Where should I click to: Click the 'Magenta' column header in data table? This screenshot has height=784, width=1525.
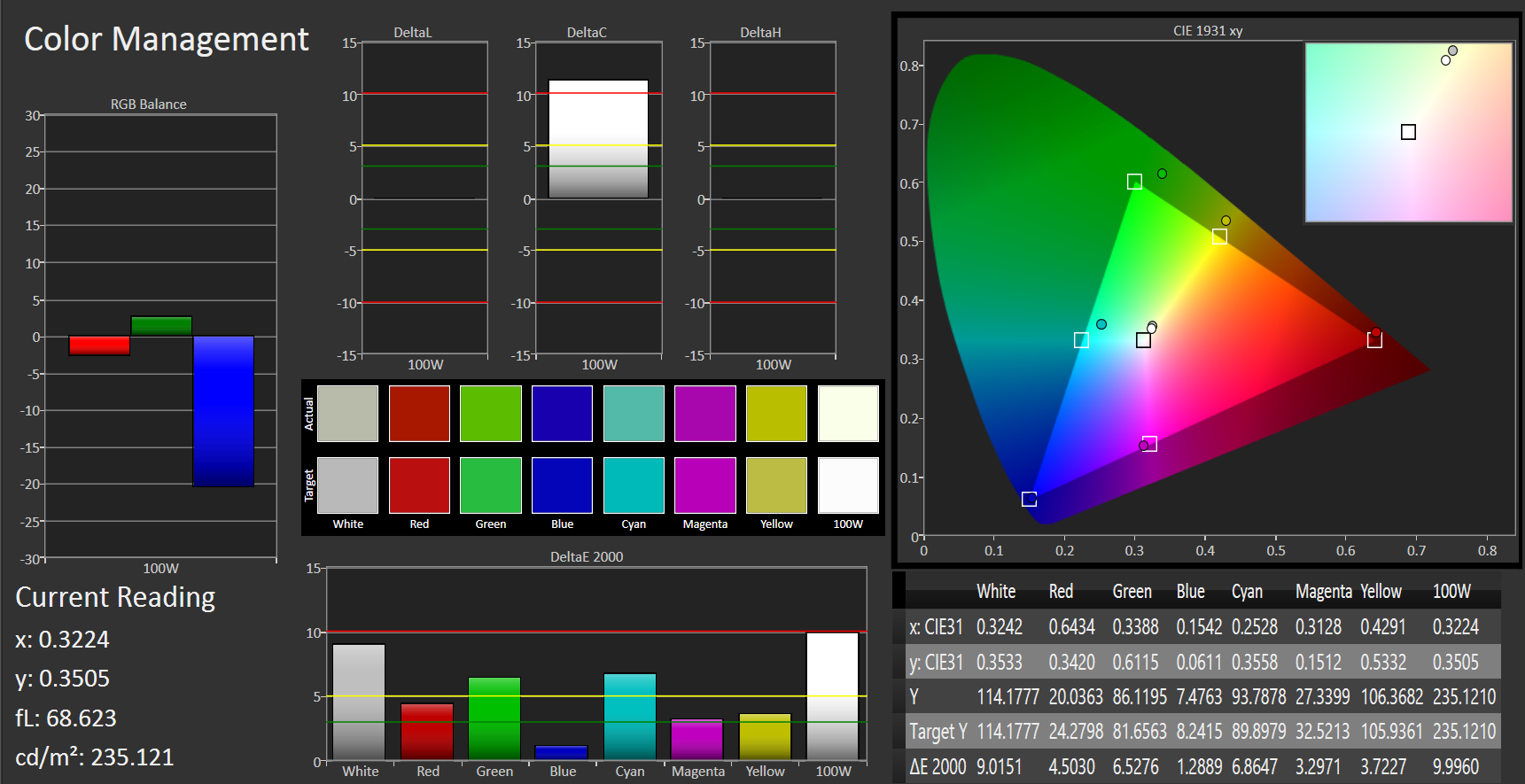click(1323, 591)
